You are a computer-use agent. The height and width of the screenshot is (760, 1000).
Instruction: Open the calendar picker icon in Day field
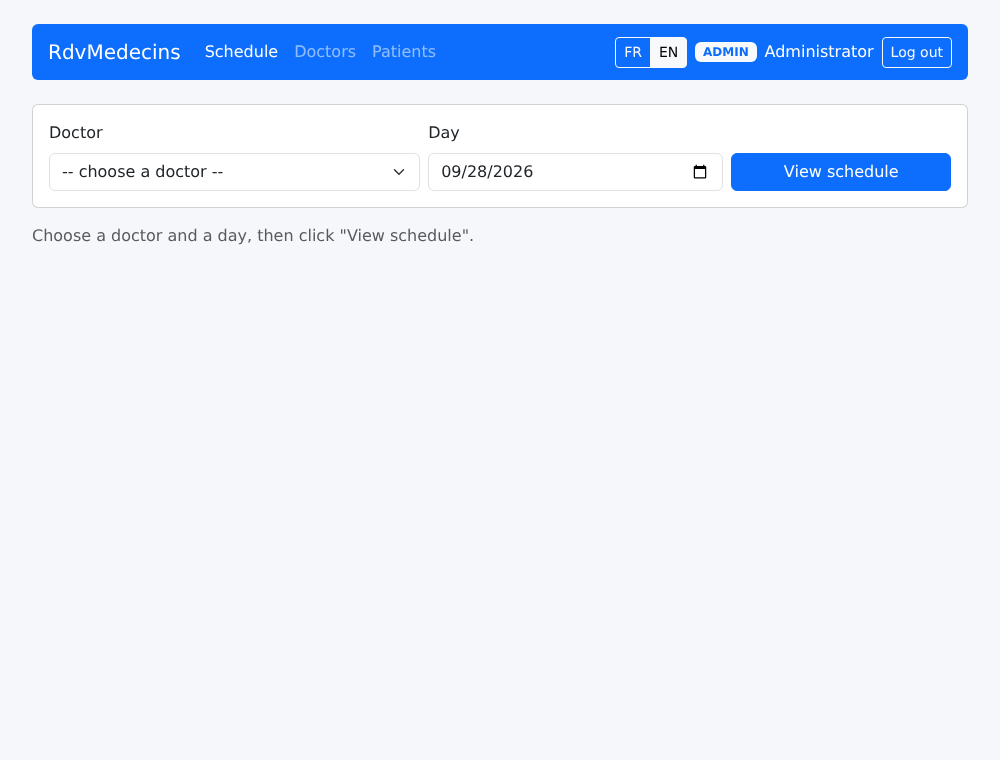pyautogui.click(x=700, y=172)
